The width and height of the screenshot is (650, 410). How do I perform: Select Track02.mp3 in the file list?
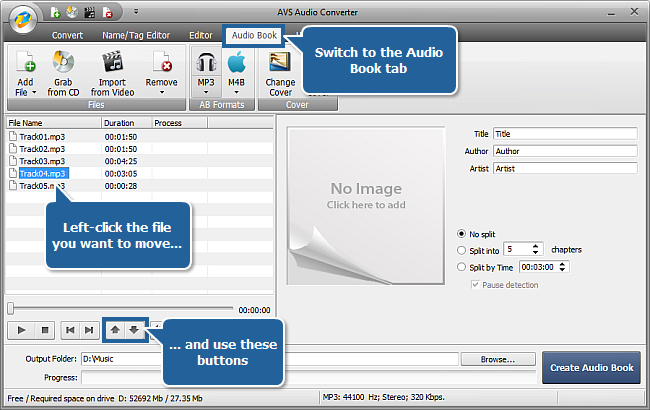coord(42,149)
